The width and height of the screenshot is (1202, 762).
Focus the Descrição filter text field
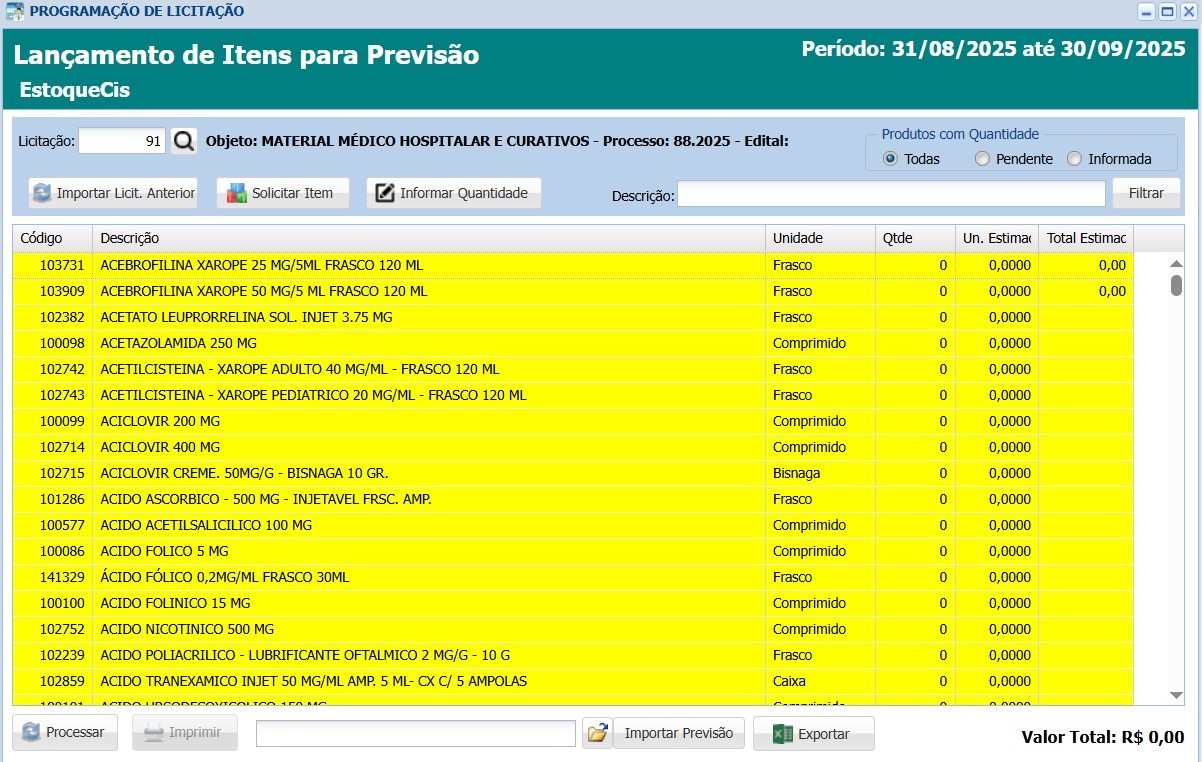tap(891, 193)
